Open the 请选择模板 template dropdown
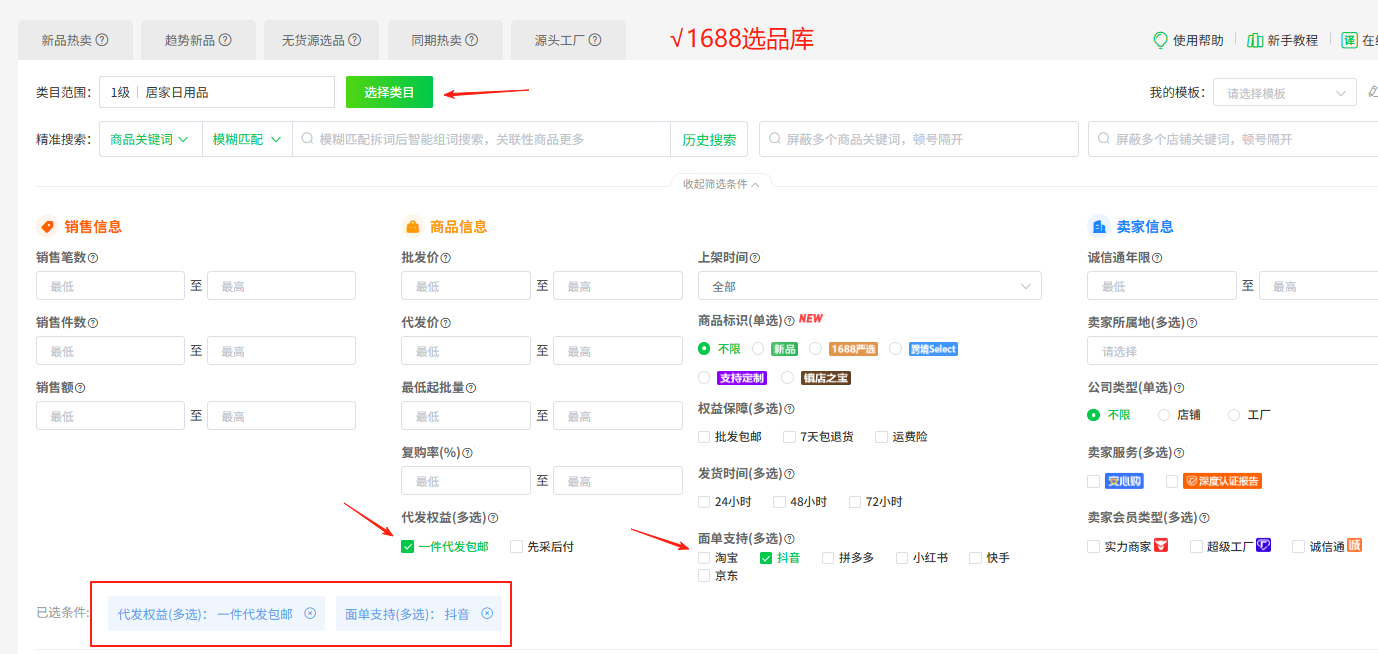Image resolution: width=1378 pixels, height=654 pixels. [x=1284, y=91]
